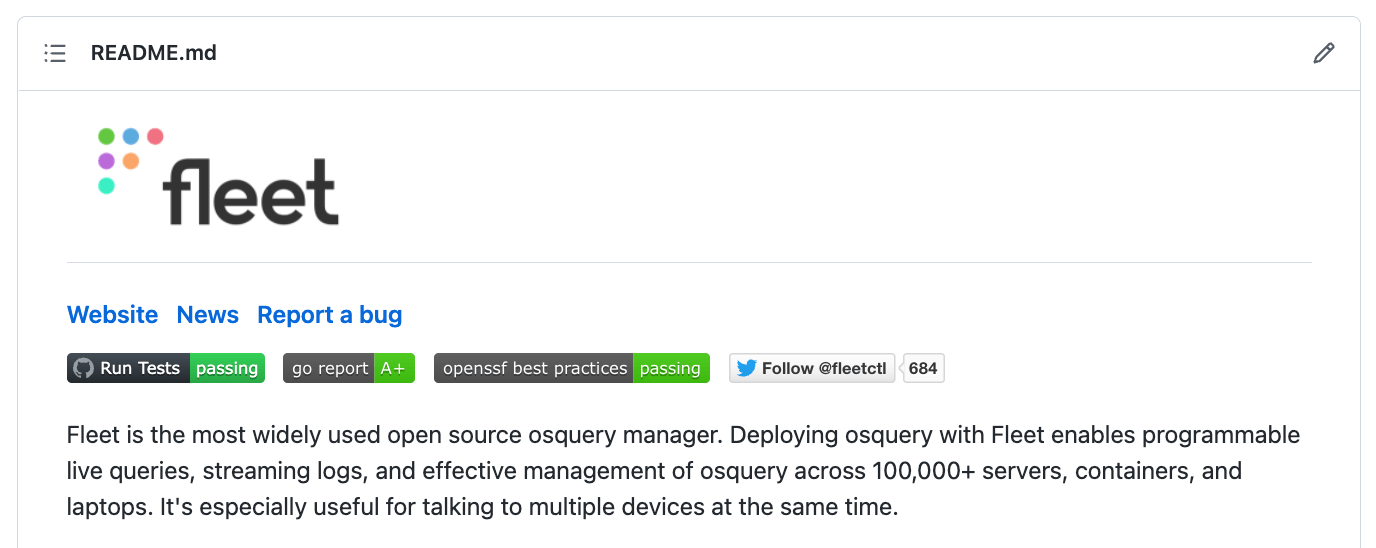Click the GitHub octocat icon on Run Tests badge

coord(83,368)
